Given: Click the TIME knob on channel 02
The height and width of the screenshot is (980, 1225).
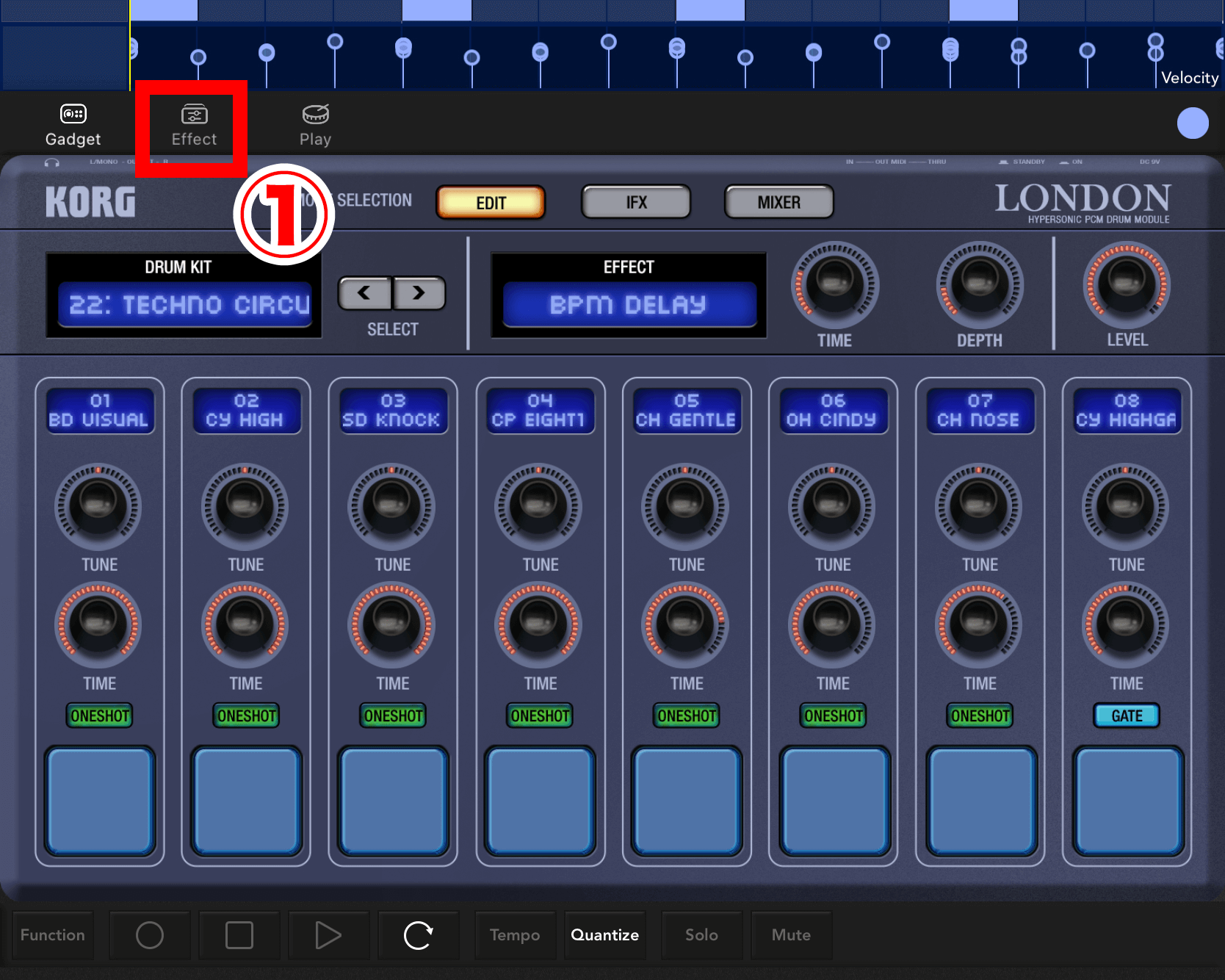Looking at the screenshot, I should click(x=245, y=626).
